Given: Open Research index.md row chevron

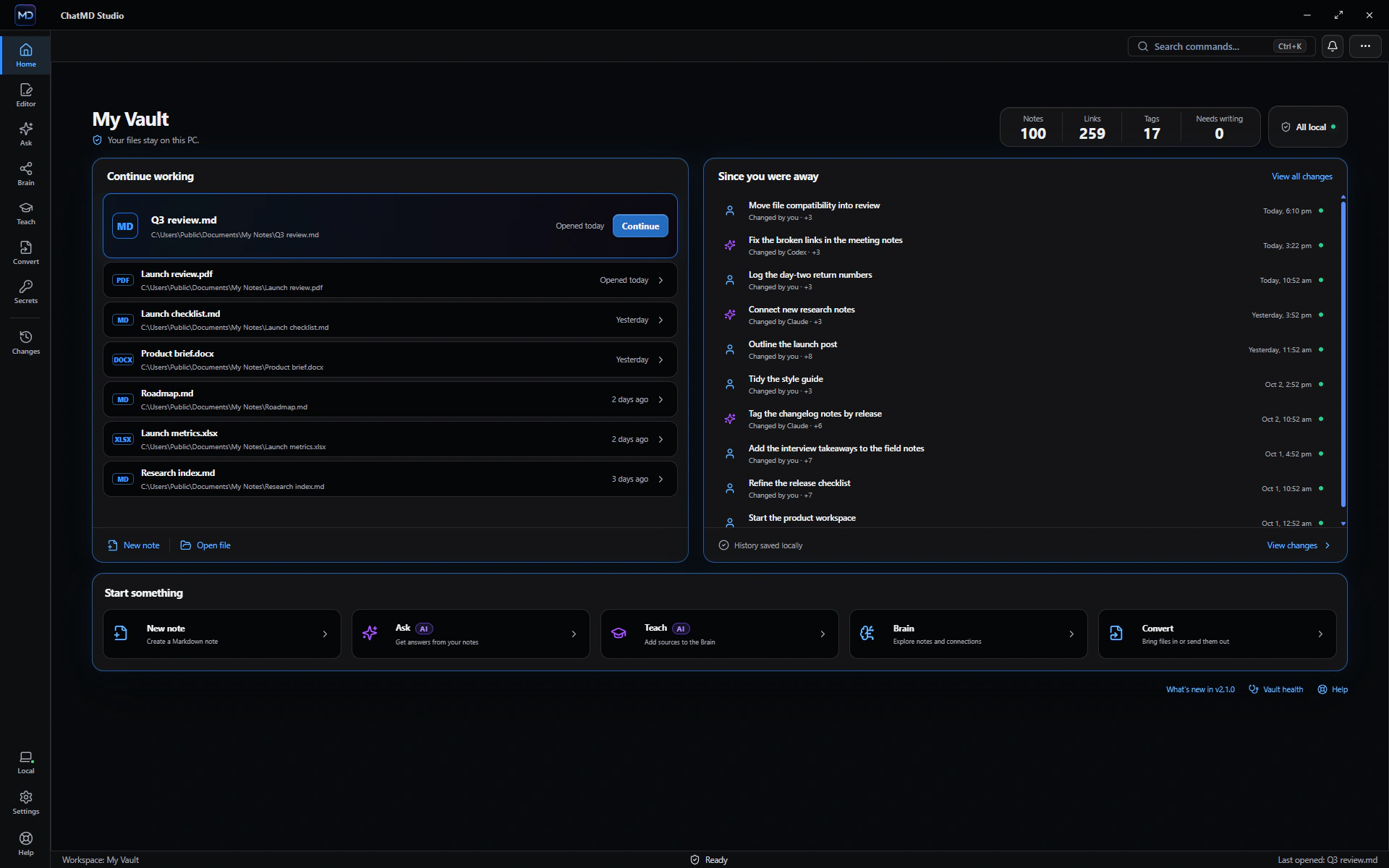Looking at the screenshot, I should pyautogui.click(x=660, y=479).
